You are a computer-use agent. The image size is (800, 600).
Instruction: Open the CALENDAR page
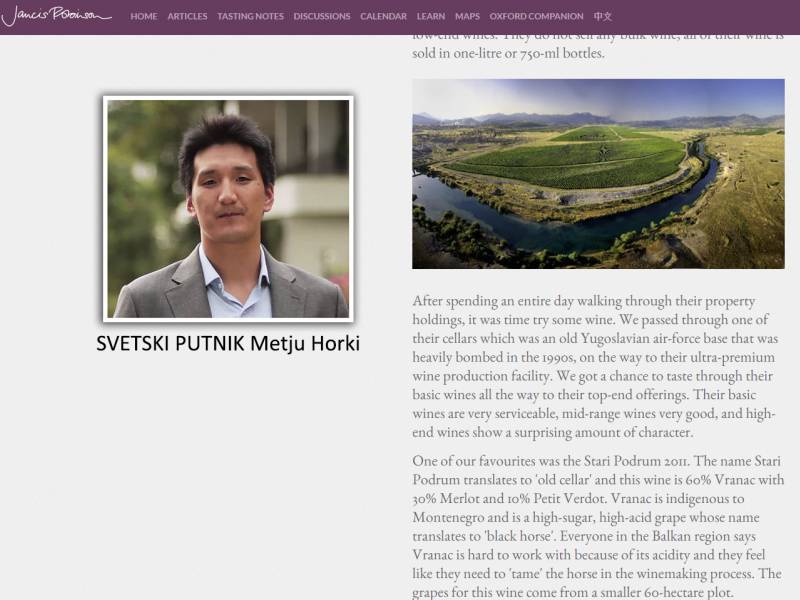click(383, 17)
